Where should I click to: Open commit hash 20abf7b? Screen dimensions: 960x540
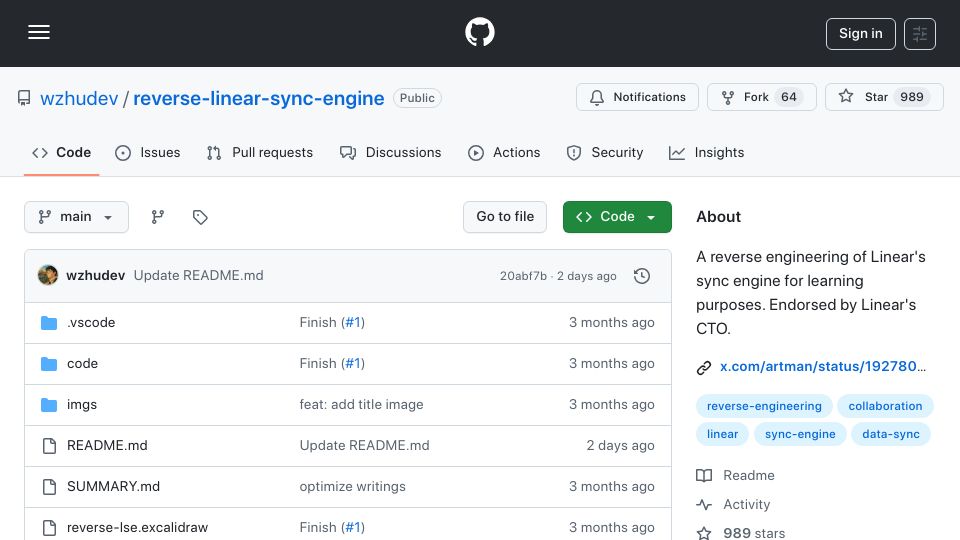click(523, 276)
